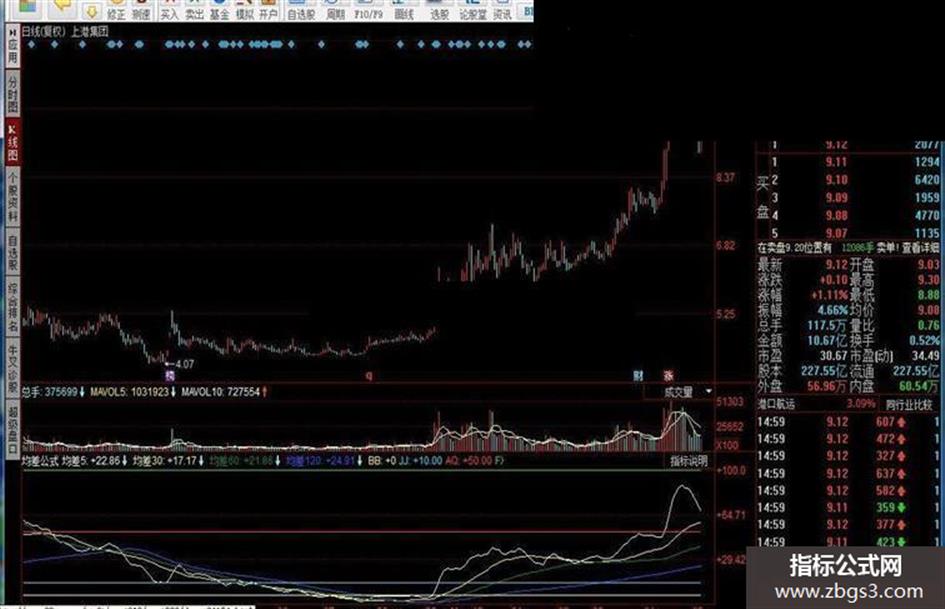Click the 开户 toolbar button
Image resolution: width=945 pixels, height=609 pixels.
(x=268, y=10)
